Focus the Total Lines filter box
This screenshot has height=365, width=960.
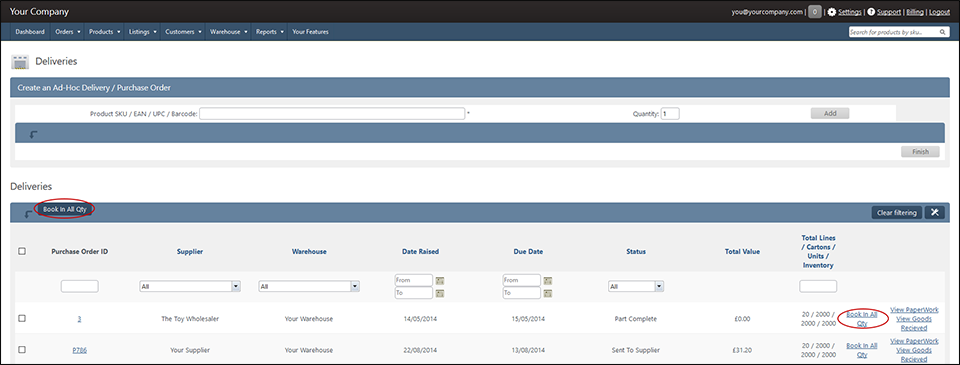pos(818,286)
